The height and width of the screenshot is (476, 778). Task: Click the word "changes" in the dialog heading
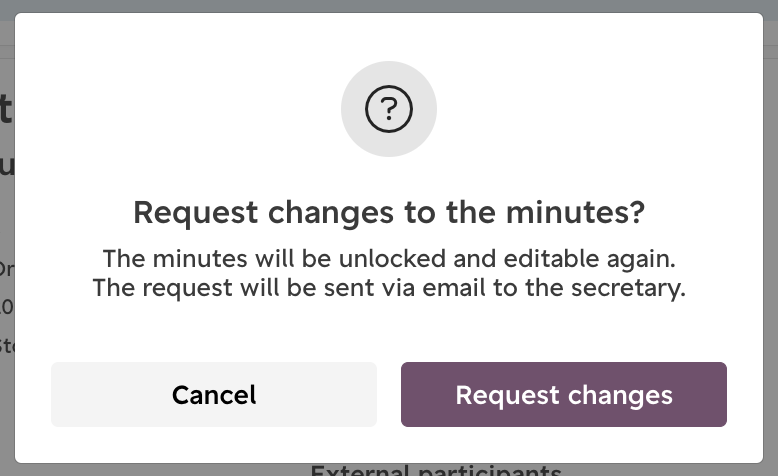coord(331,213)
